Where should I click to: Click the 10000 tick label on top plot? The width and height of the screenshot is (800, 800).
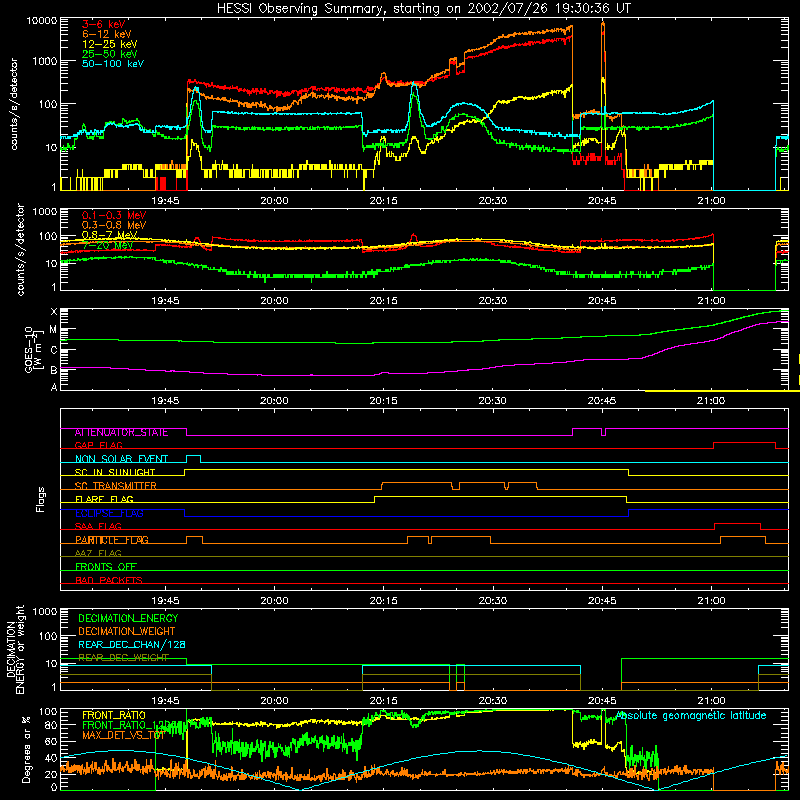[x=41, y=21]
